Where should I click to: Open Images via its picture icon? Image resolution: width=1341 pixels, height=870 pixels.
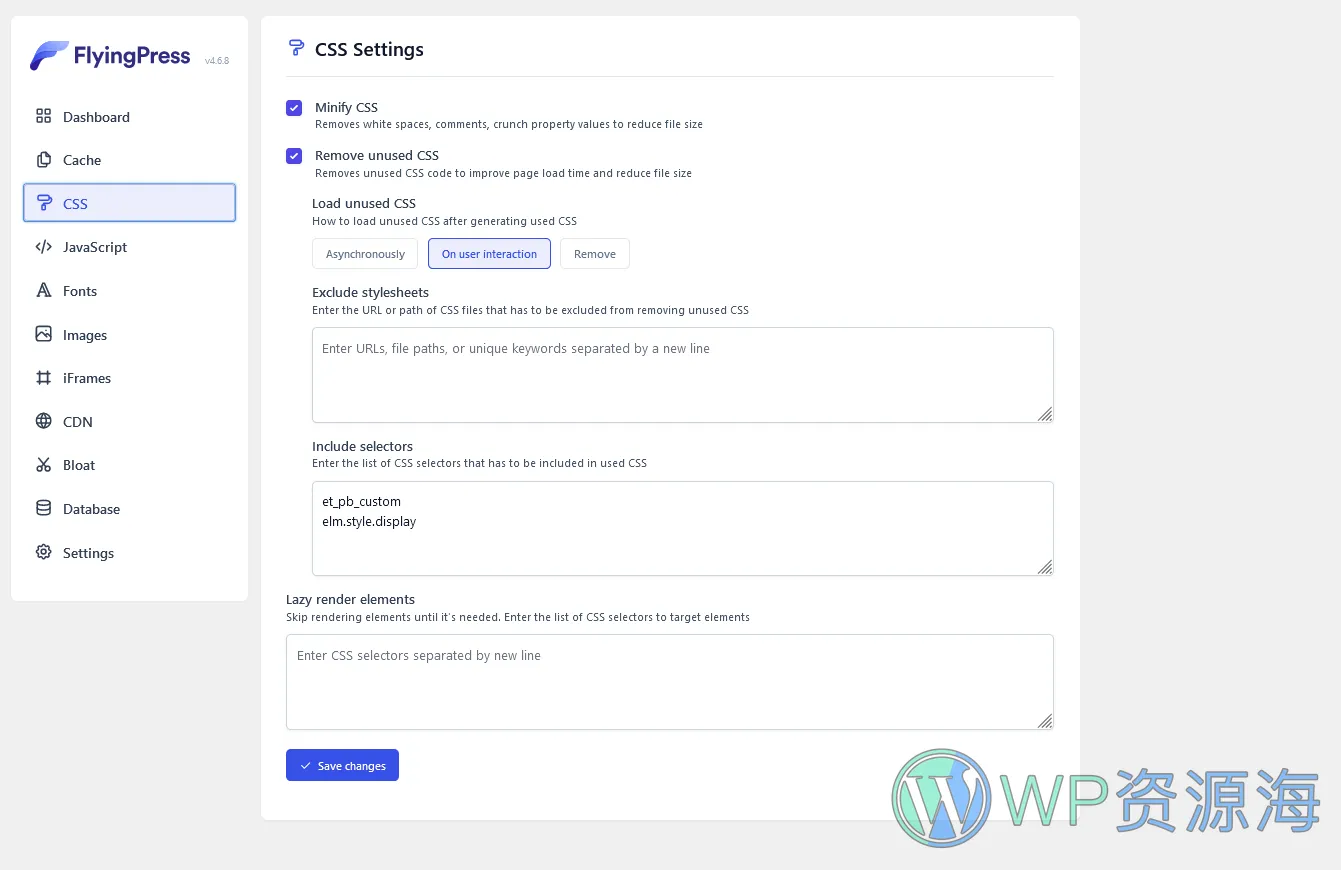point(43,334)
